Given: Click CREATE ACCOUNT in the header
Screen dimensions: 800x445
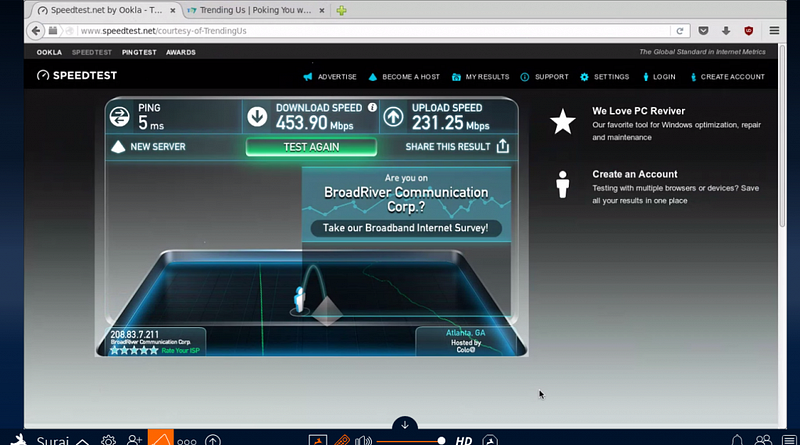Looking at the screenshot, I should [x=727, y=77].
